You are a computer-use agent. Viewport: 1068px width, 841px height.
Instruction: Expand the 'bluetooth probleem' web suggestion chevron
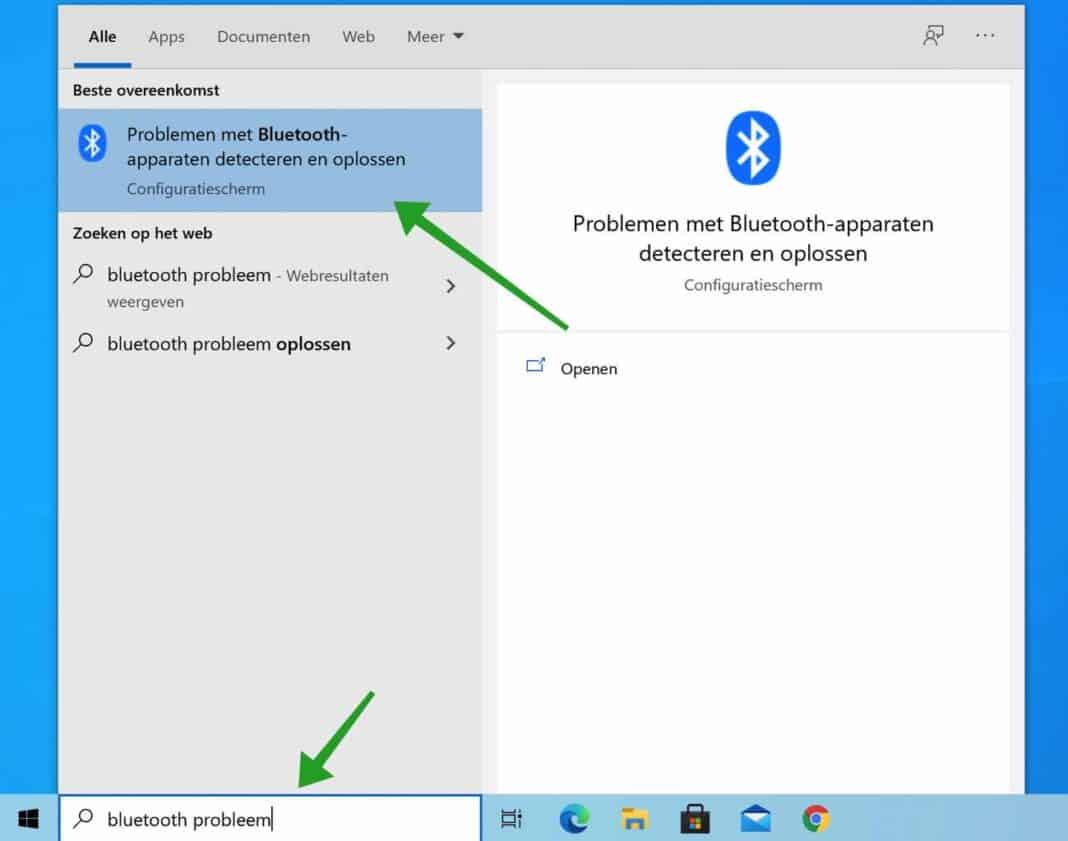451,287
